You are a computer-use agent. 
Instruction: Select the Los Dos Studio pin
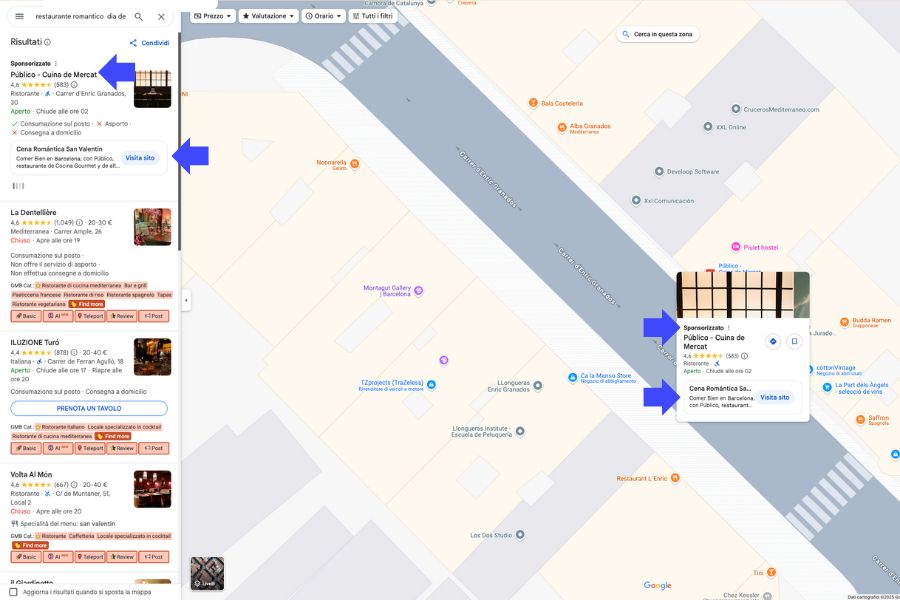[520, 535]
